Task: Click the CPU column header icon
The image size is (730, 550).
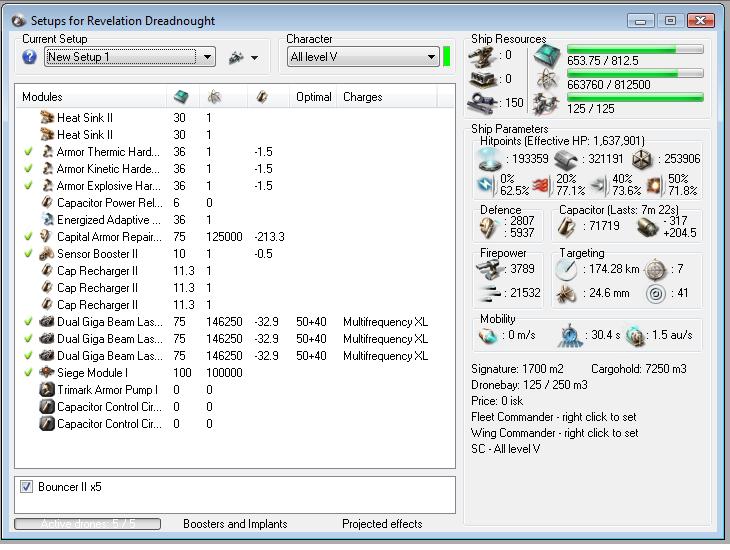Action: click(181, 97)
